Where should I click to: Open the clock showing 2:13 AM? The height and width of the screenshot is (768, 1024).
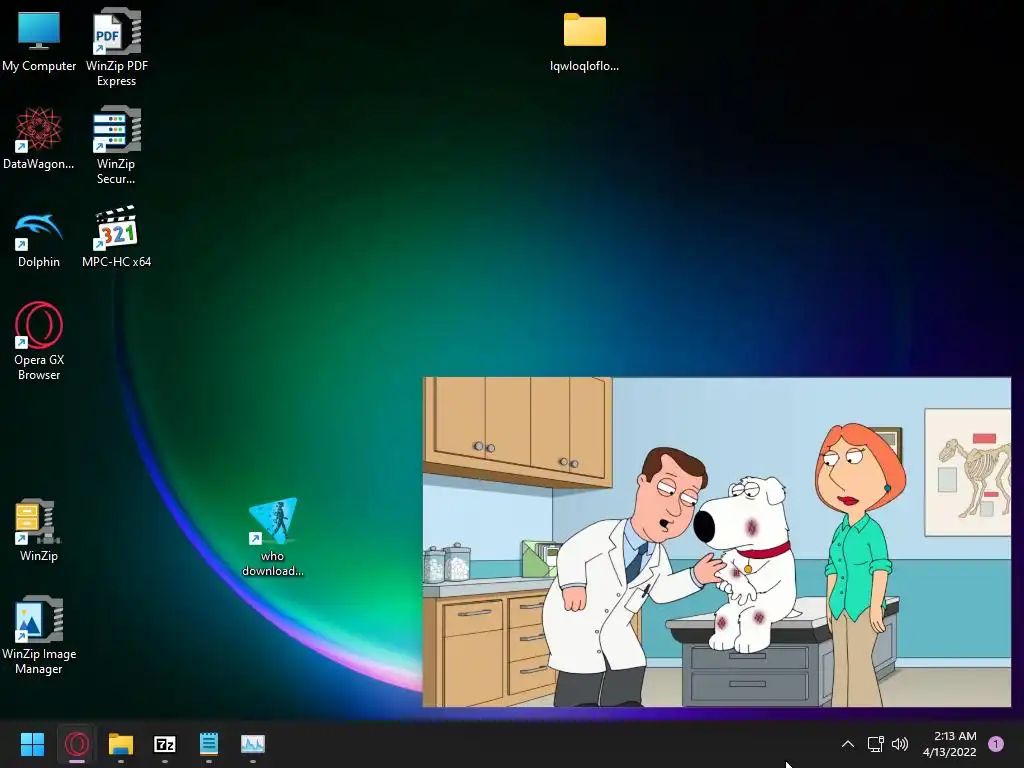click(950, 744)
